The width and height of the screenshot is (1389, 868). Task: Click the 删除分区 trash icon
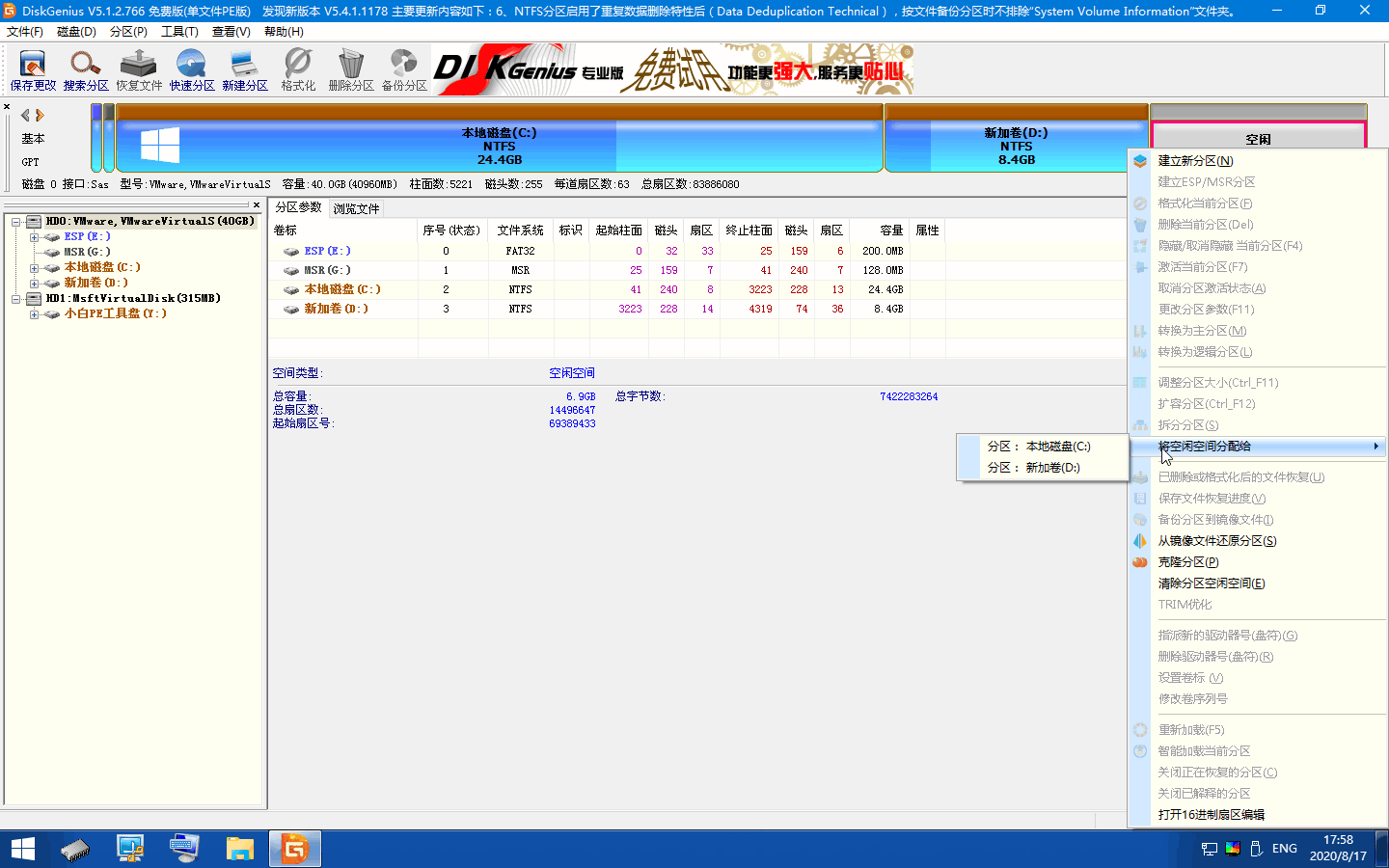pos(351,71)
